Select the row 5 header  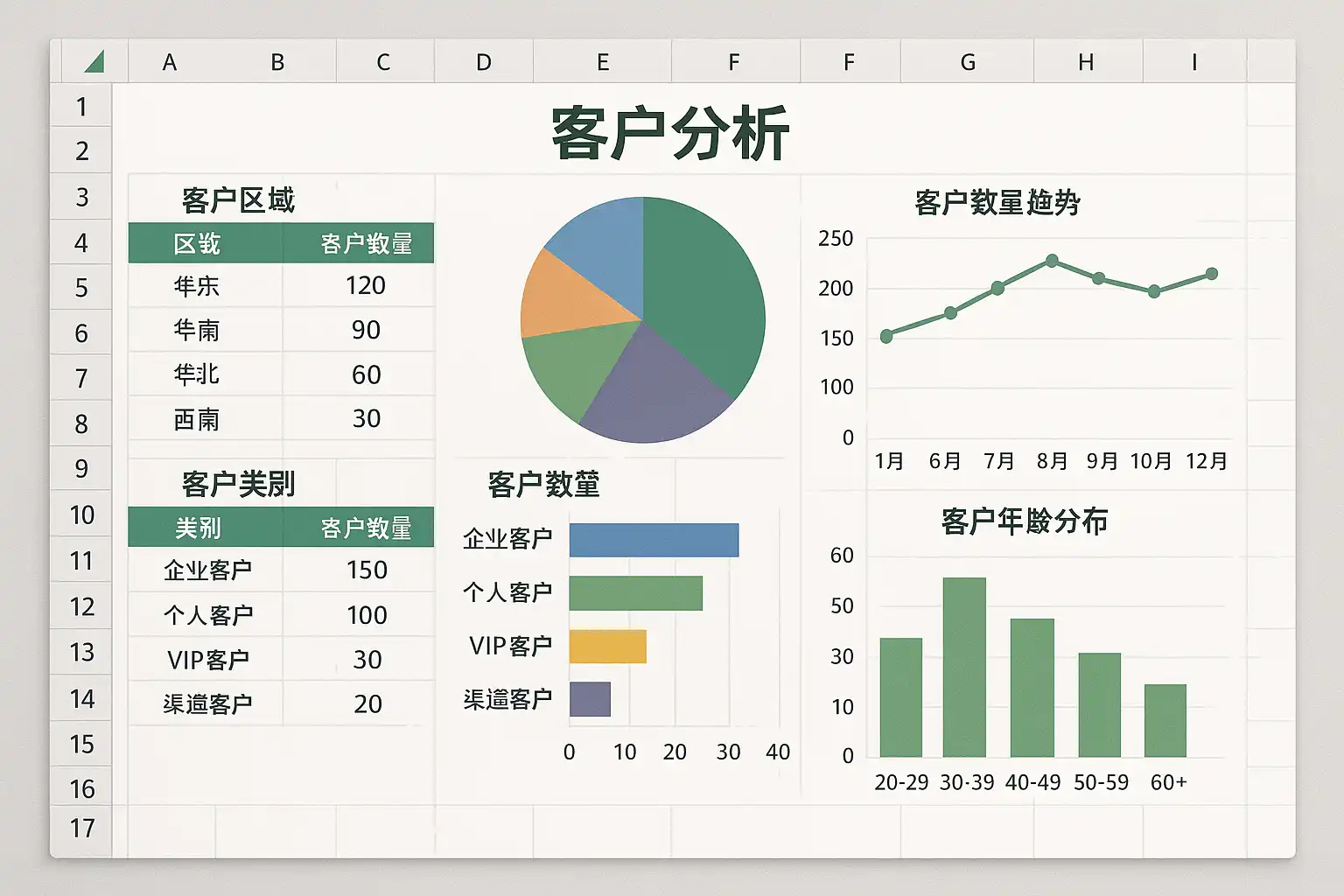coord(81,288)
